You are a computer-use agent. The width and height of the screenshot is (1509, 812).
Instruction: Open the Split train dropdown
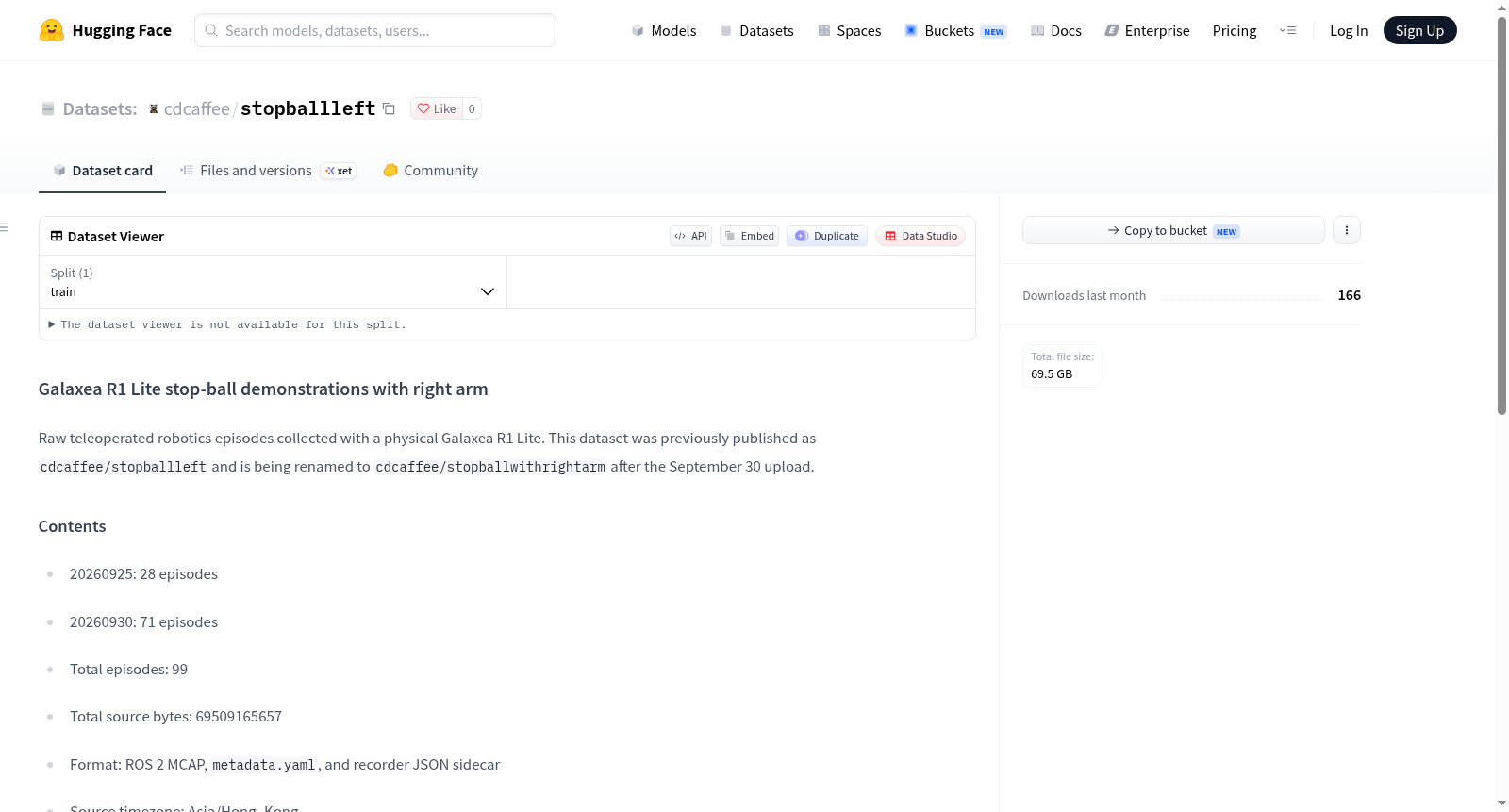point(273,282)
